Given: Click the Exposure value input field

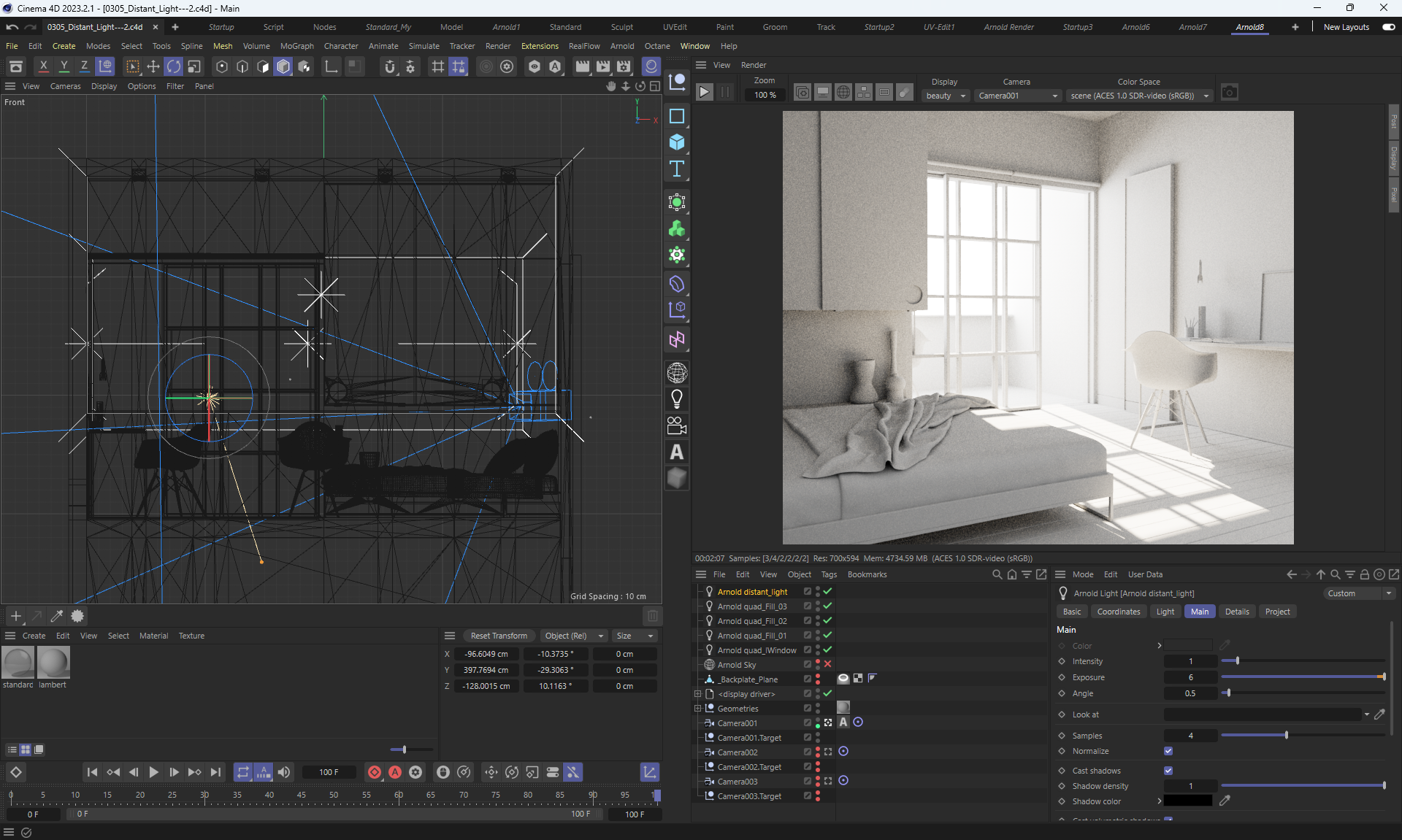Looking at the screenshot, I should point(1190,677).
